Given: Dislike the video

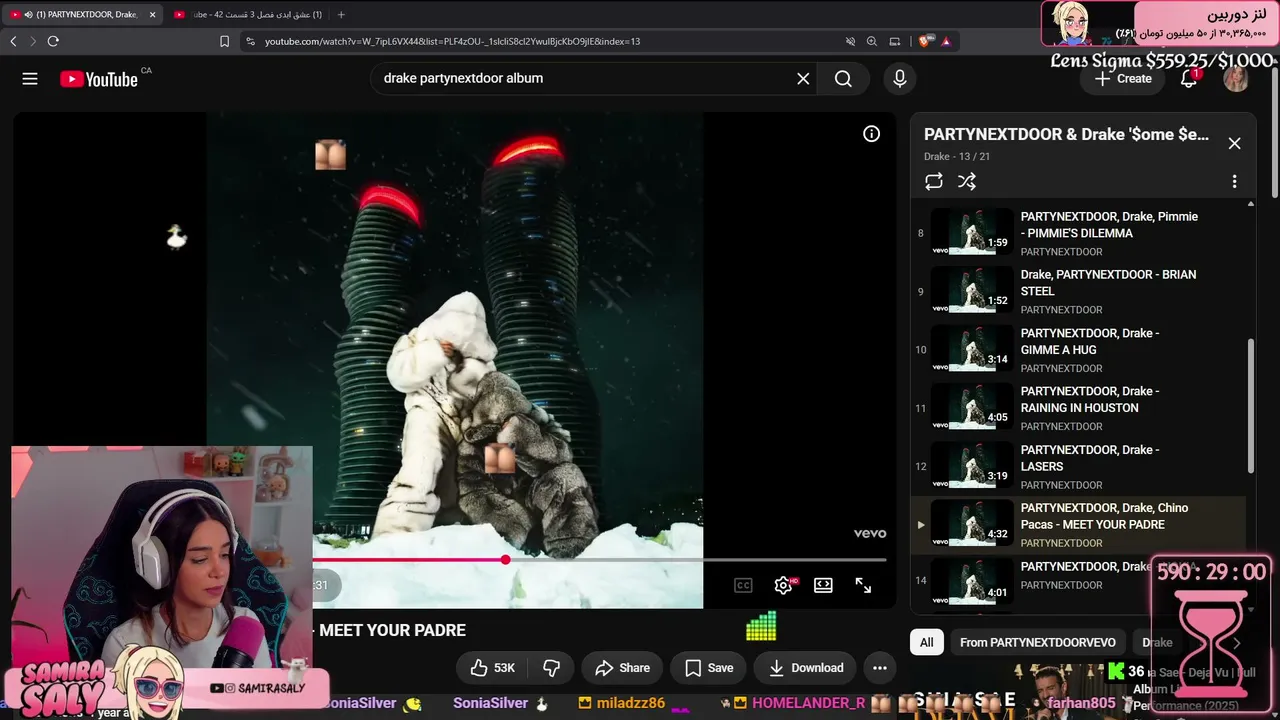Looking at the screenshot, I should (551, 668).
